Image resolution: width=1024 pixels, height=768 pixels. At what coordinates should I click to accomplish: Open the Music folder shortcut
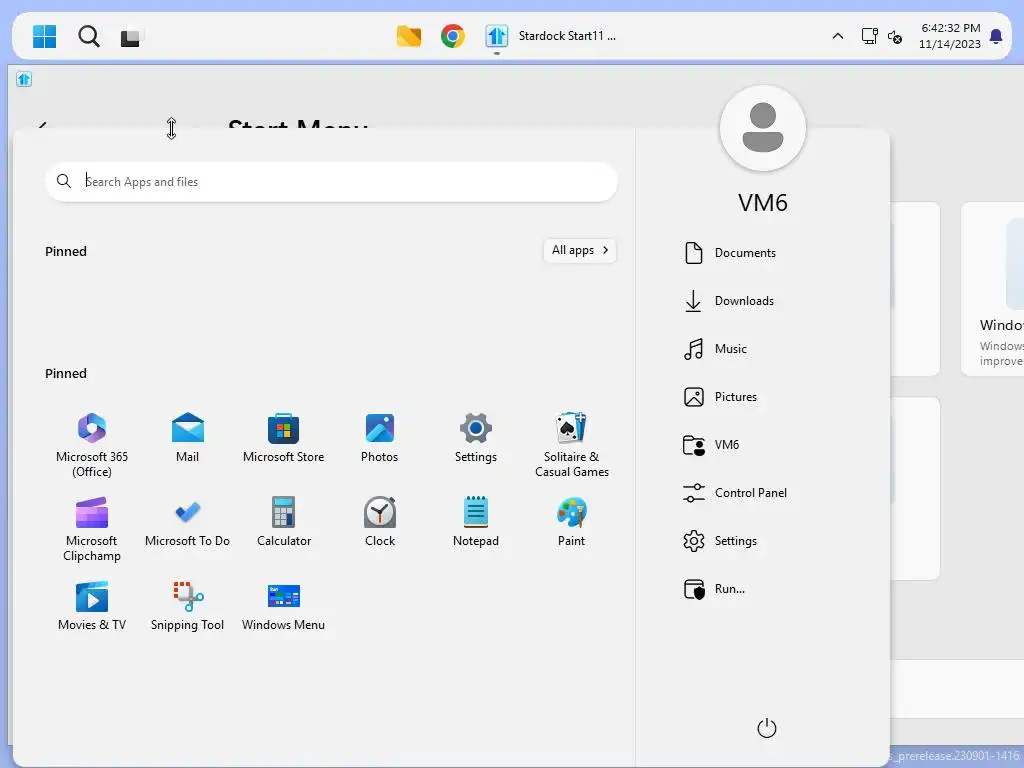pos(715,349)
